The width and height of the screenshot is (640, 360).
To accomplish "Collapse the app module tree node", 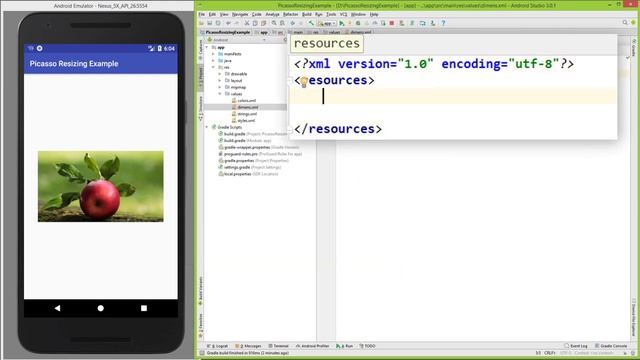I will 207,47.
